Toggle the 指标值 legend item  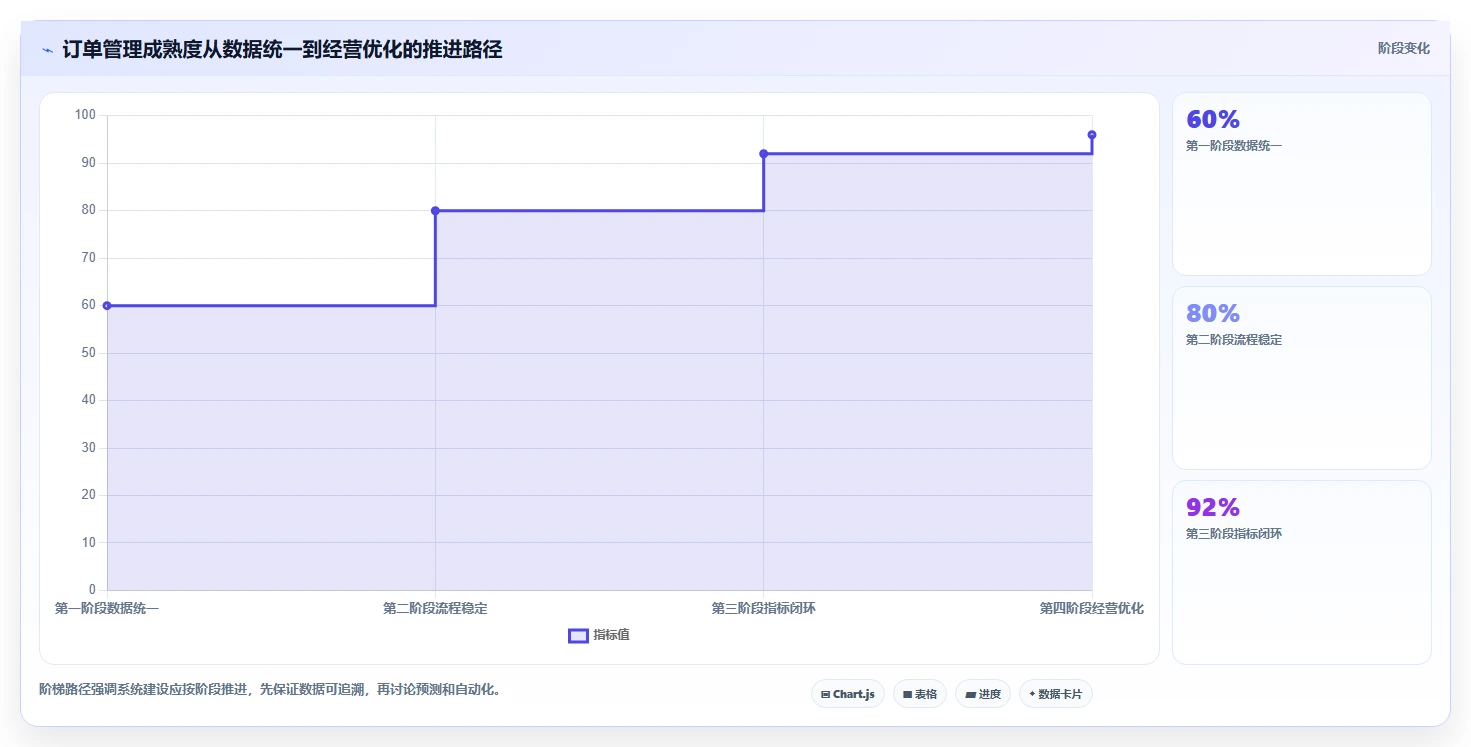point(599,635)
